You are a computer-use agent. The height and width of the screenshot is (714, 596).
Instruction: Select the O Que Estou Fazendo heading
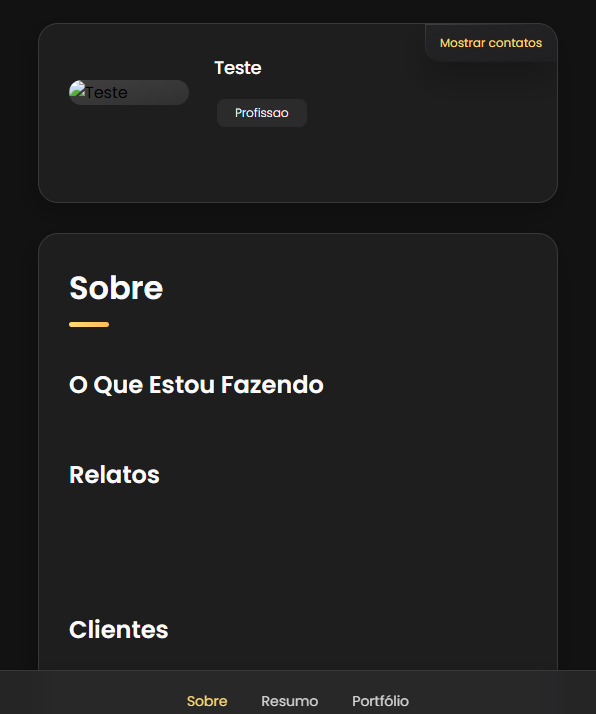pyautogui.click(x=196, y=385)
